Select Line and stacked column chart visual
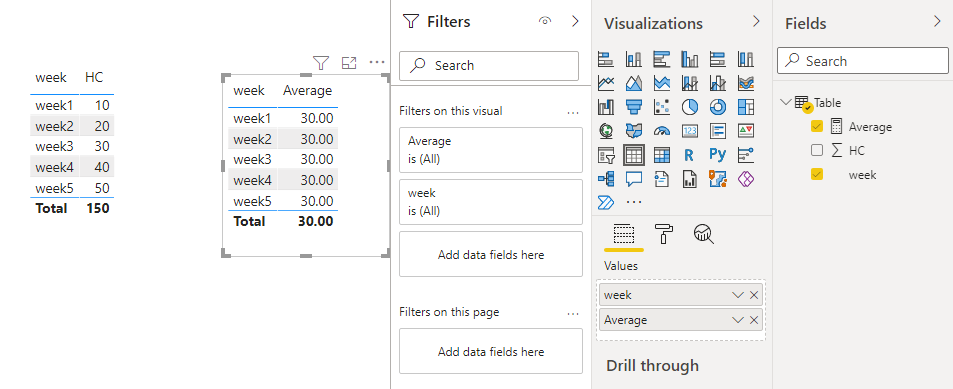Screen dimensions: 953x389 [x=689, y=83]
